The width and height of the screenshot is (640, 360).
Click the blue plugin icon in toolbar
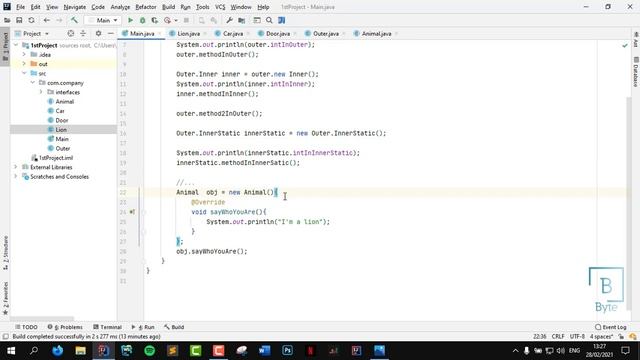point(282,20)
